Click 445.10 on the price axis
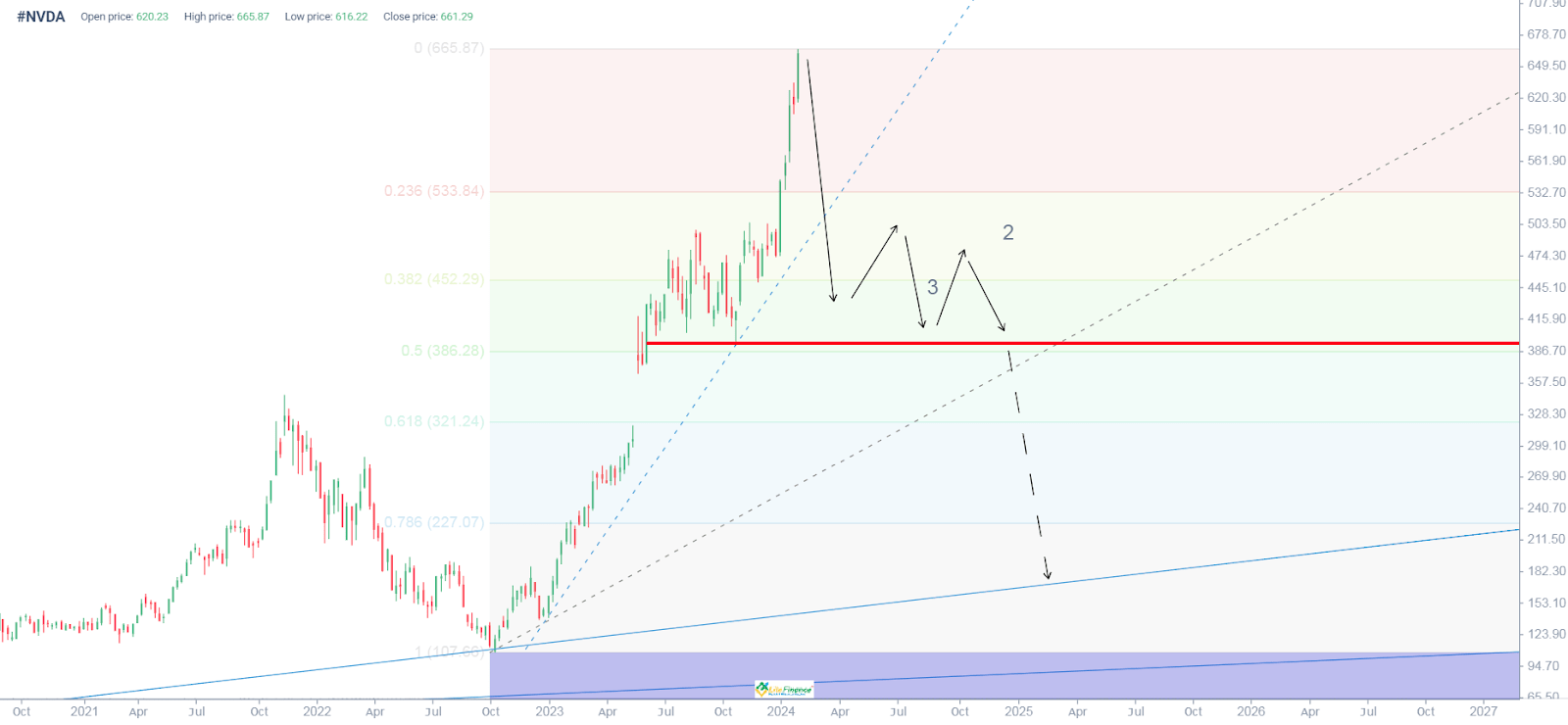 1546,288
